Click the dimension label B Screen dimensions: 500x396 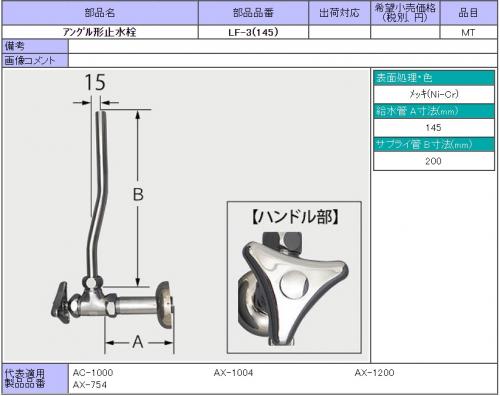[138, 194]
